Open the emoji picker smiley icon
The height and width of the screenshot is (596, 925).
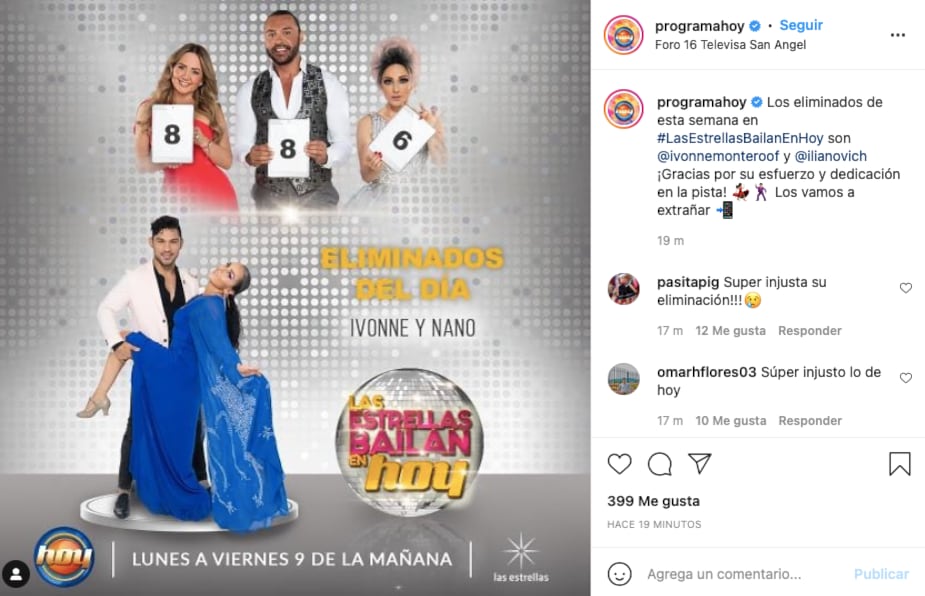click(x=619, y=574)
